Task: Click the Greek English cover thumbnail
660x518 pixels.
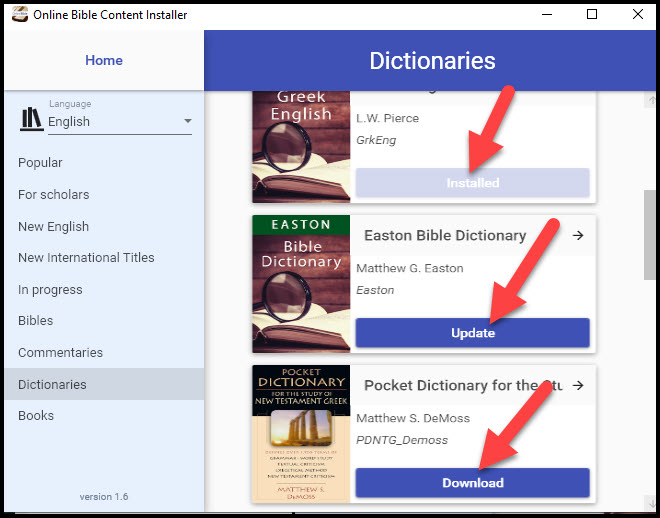Action: [301, 147]
